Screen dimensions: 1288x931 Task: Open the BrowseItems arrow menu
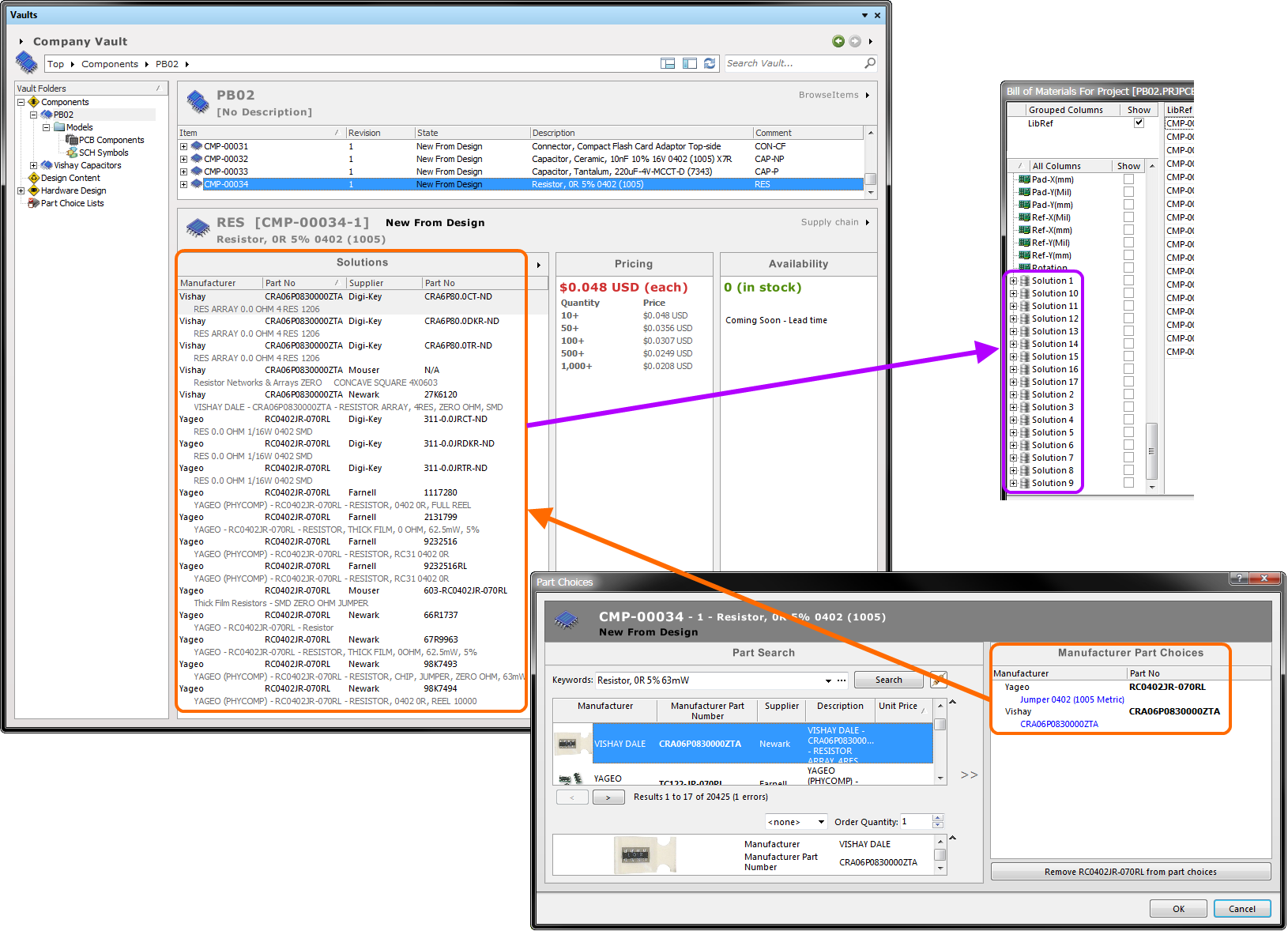[x=868, y=95]
